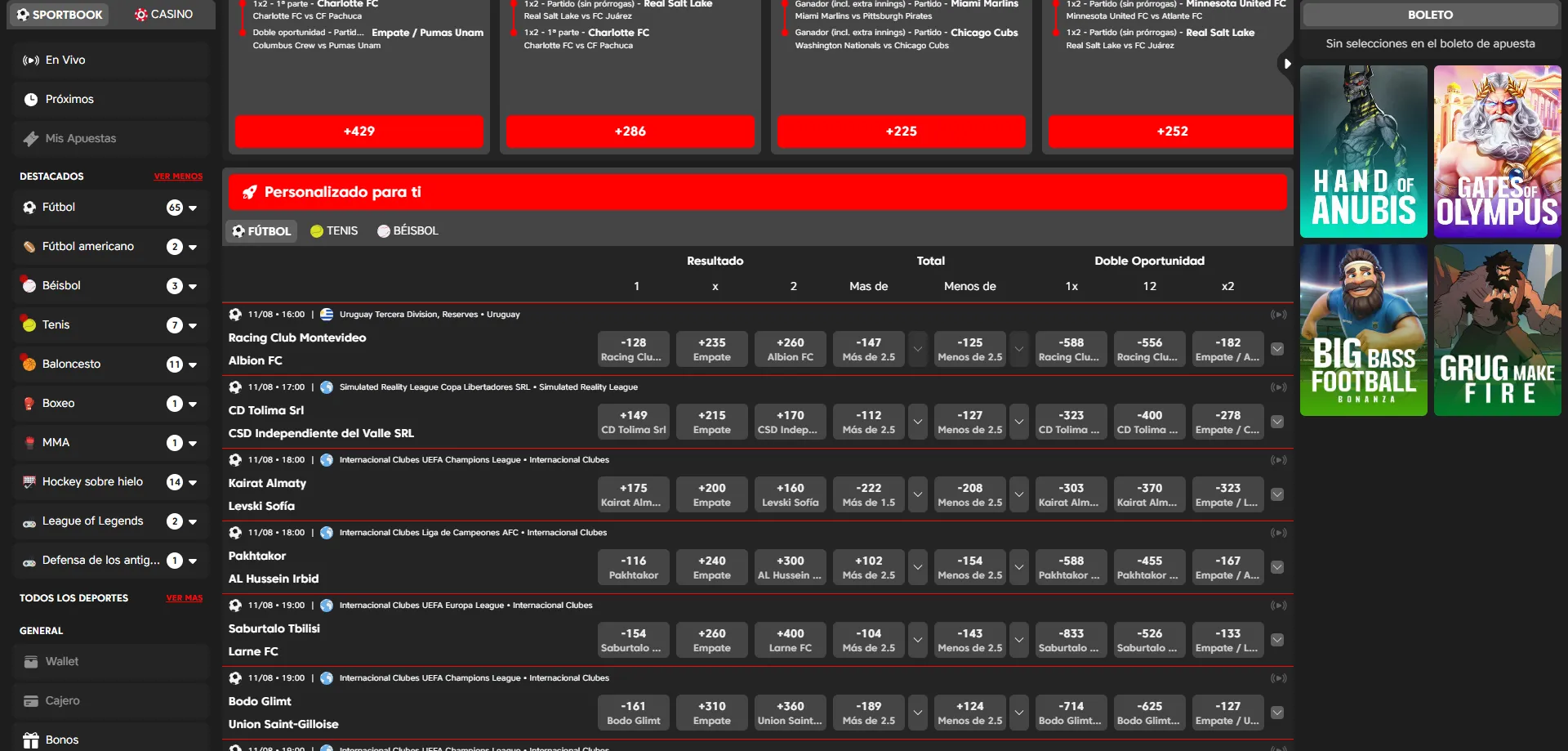Select Tenis ball icon in sidebar

click(x=29, y=325)
